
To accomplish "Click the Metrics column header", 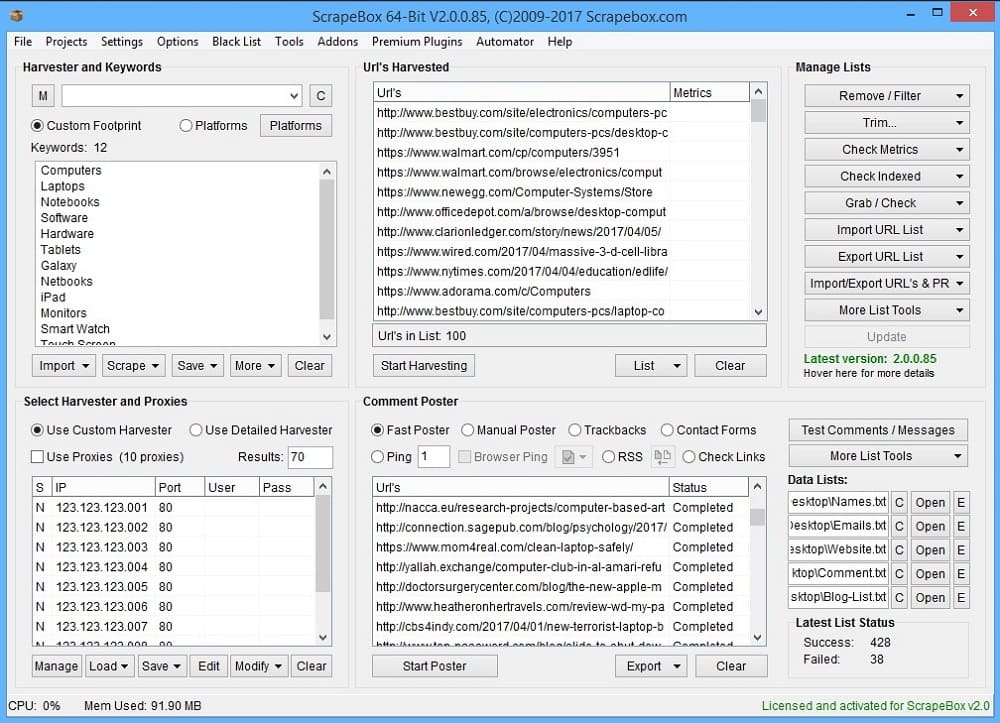I will coord(709,92).
